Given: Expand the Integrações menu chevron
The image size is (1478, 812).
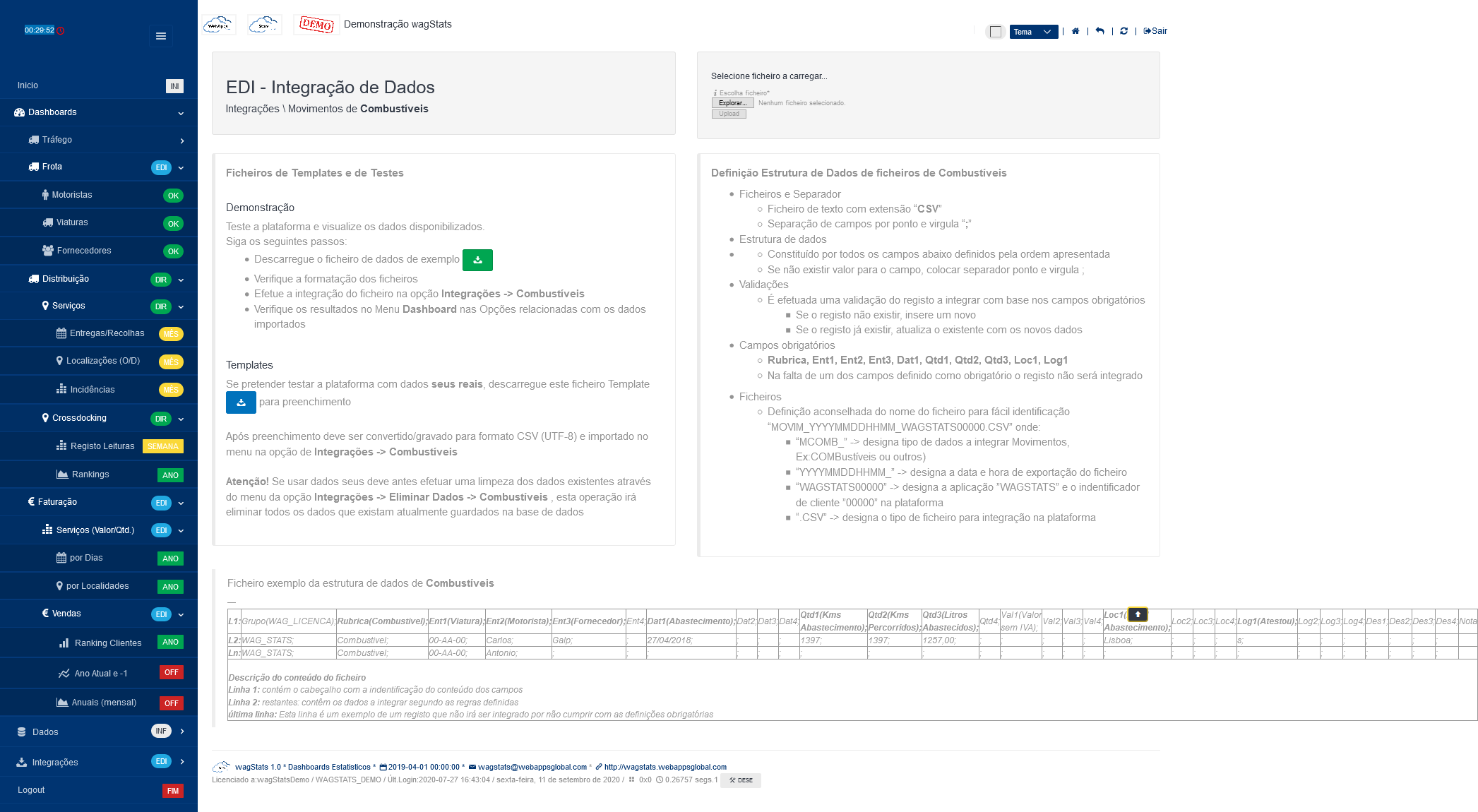Looking at the screenshot, I should [x=182, y=762].
